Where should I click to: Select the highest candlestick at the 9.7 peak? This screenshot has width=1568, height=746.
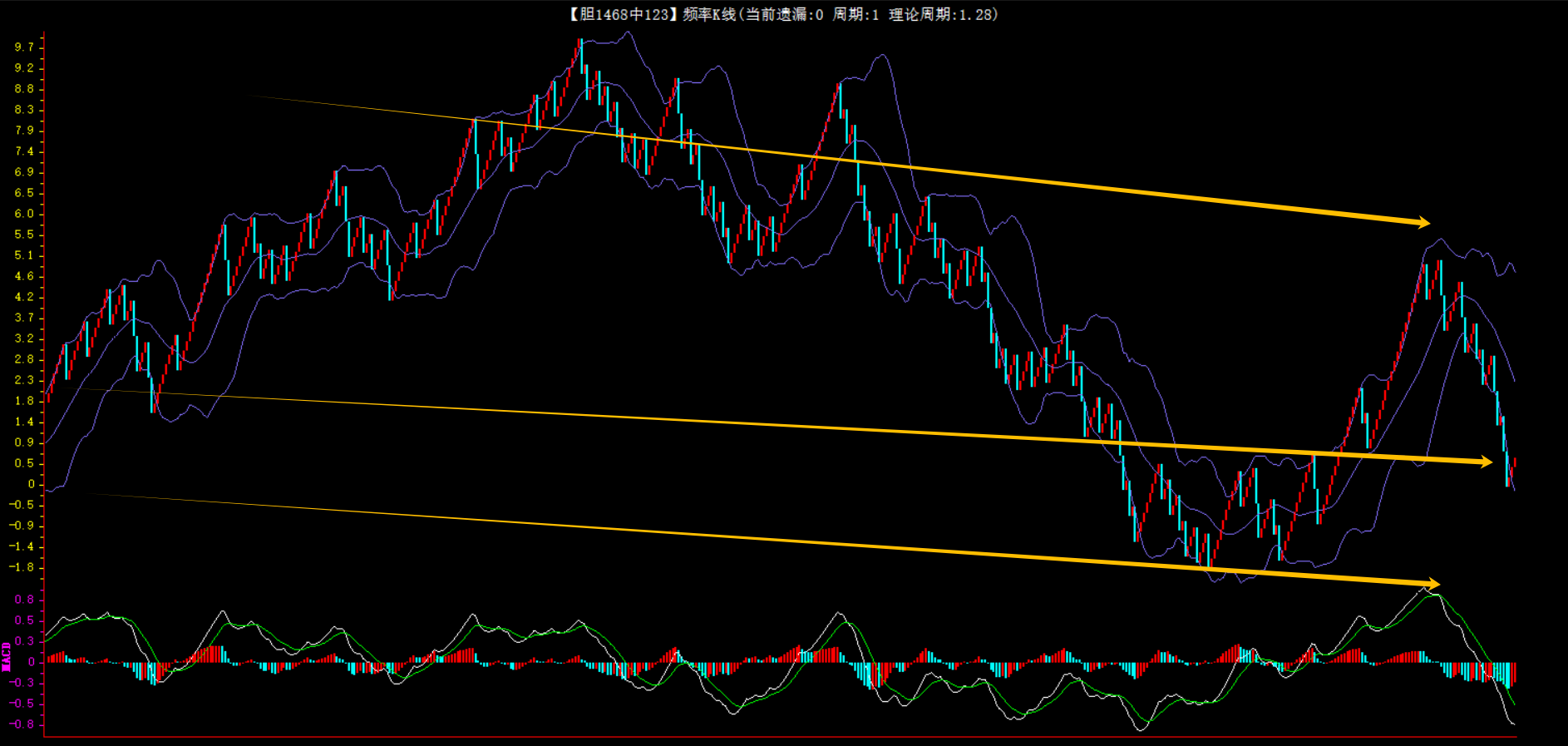tap(580, 54)
